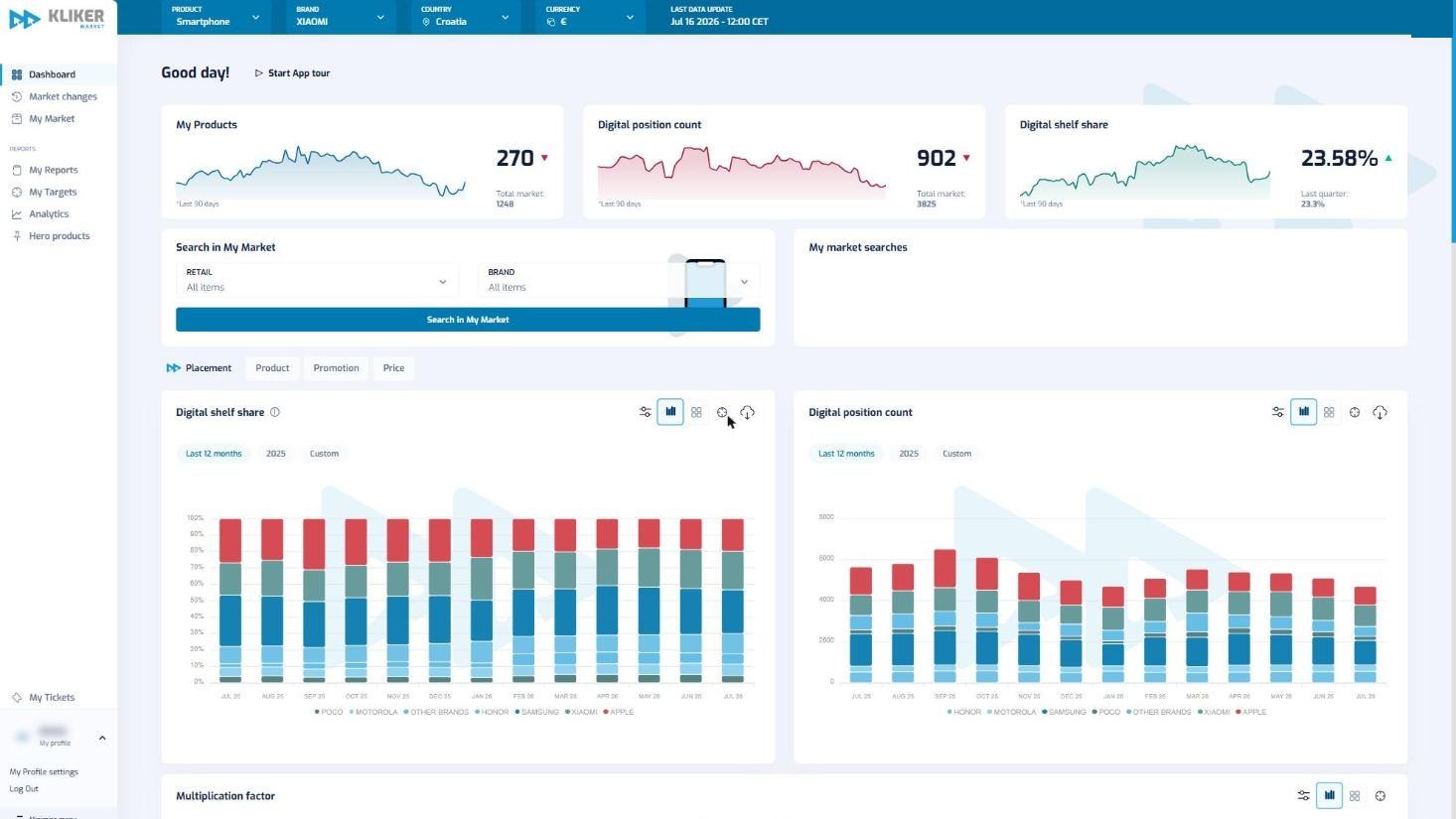
Task: Click the 'My market searches' heading
Action: pyautogui.click(x=858, y=247)
